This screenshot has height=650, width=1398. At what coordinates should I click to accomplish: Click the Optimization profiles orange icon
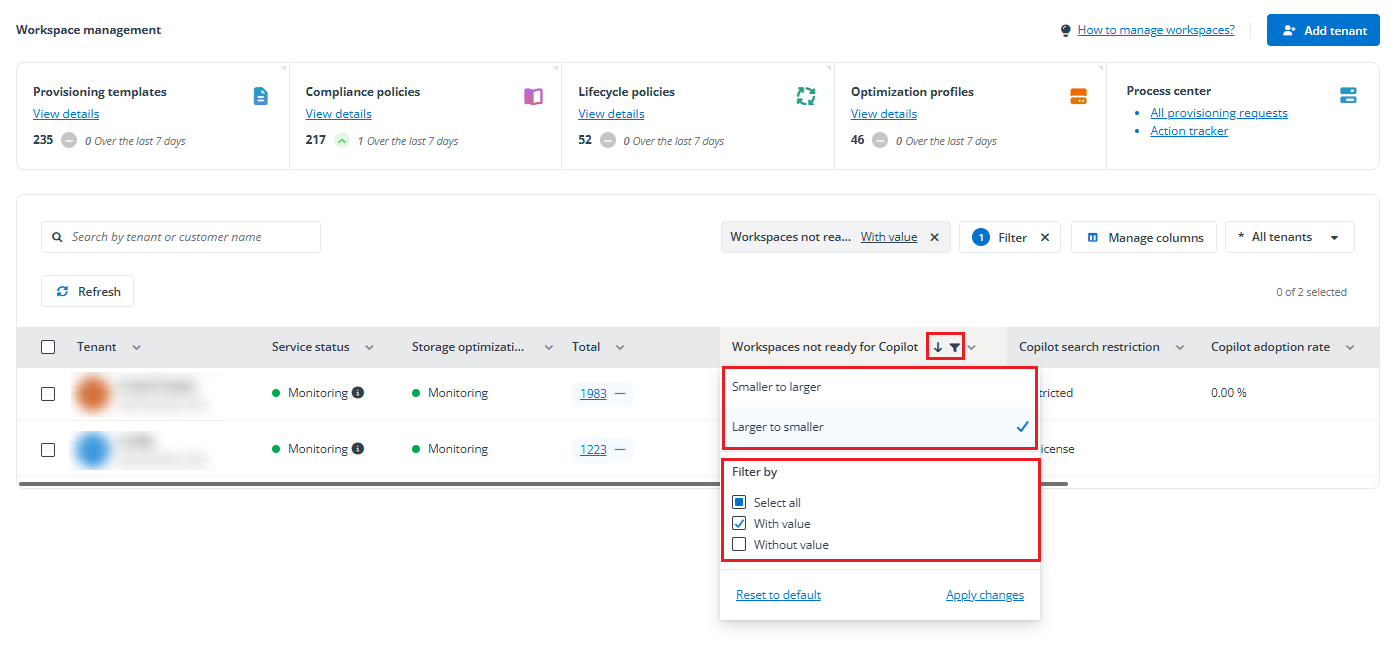[x=1078, y=96]
